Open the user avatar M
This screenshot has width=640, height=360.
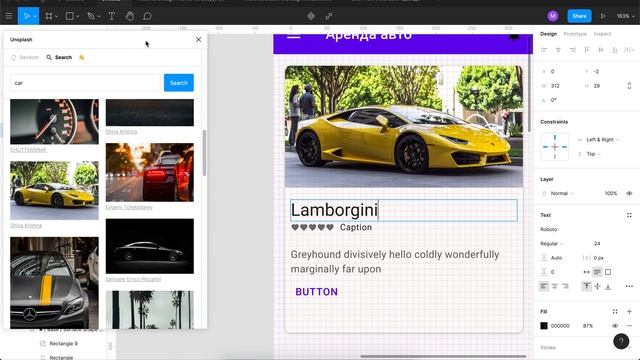click(x=553, y=16)
